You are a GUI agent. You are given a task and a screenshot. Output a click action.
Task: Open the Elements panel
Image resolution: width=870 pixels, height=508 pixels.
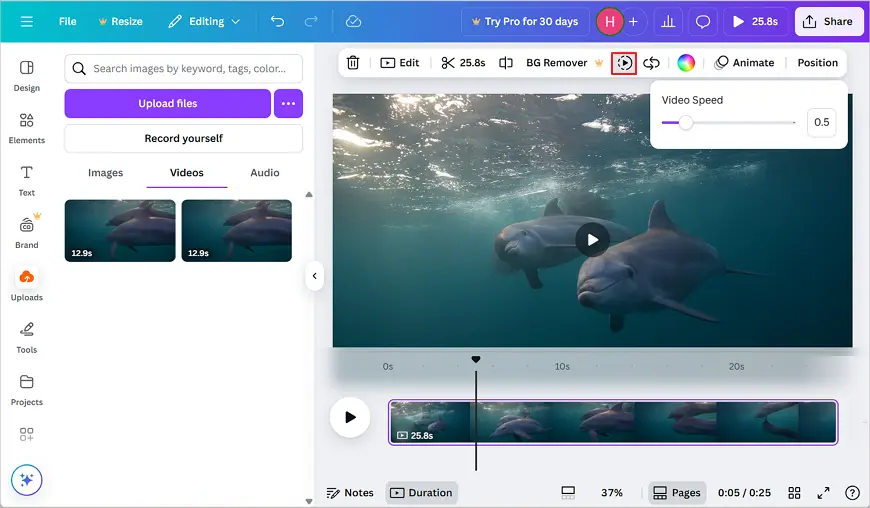[27, 128]
